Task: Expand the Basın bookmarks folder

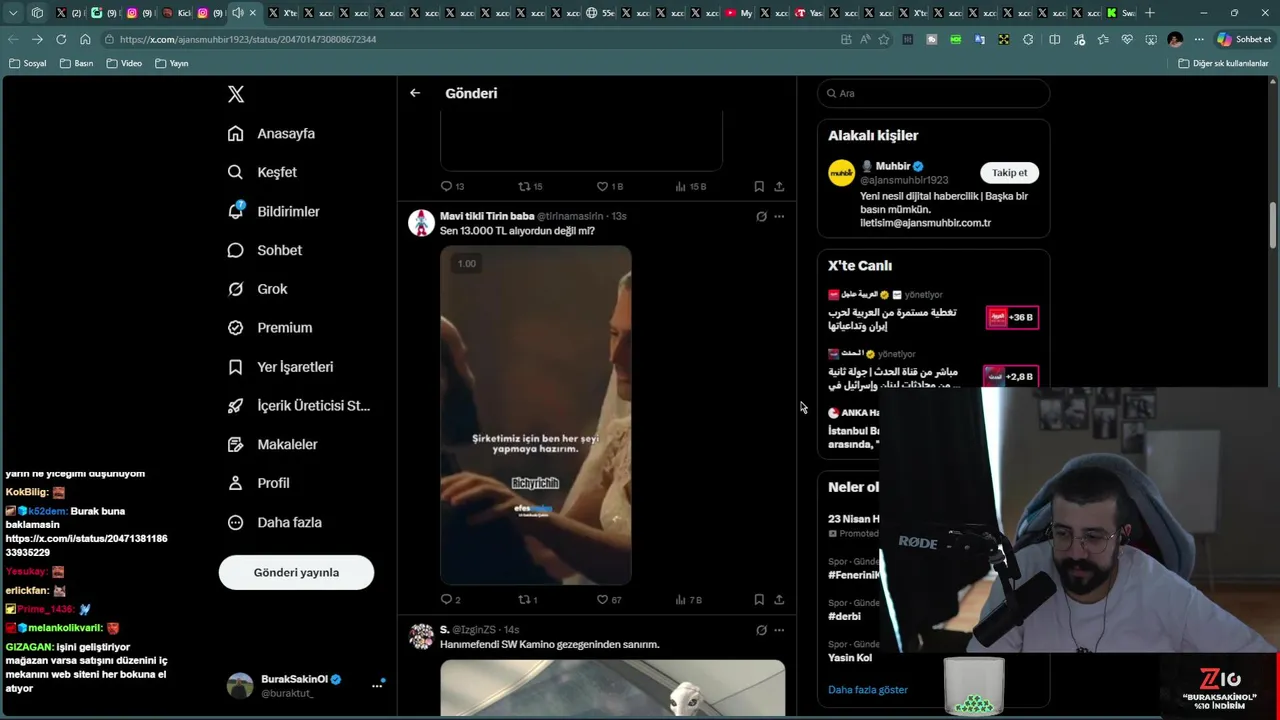Action: pos(77,63)
